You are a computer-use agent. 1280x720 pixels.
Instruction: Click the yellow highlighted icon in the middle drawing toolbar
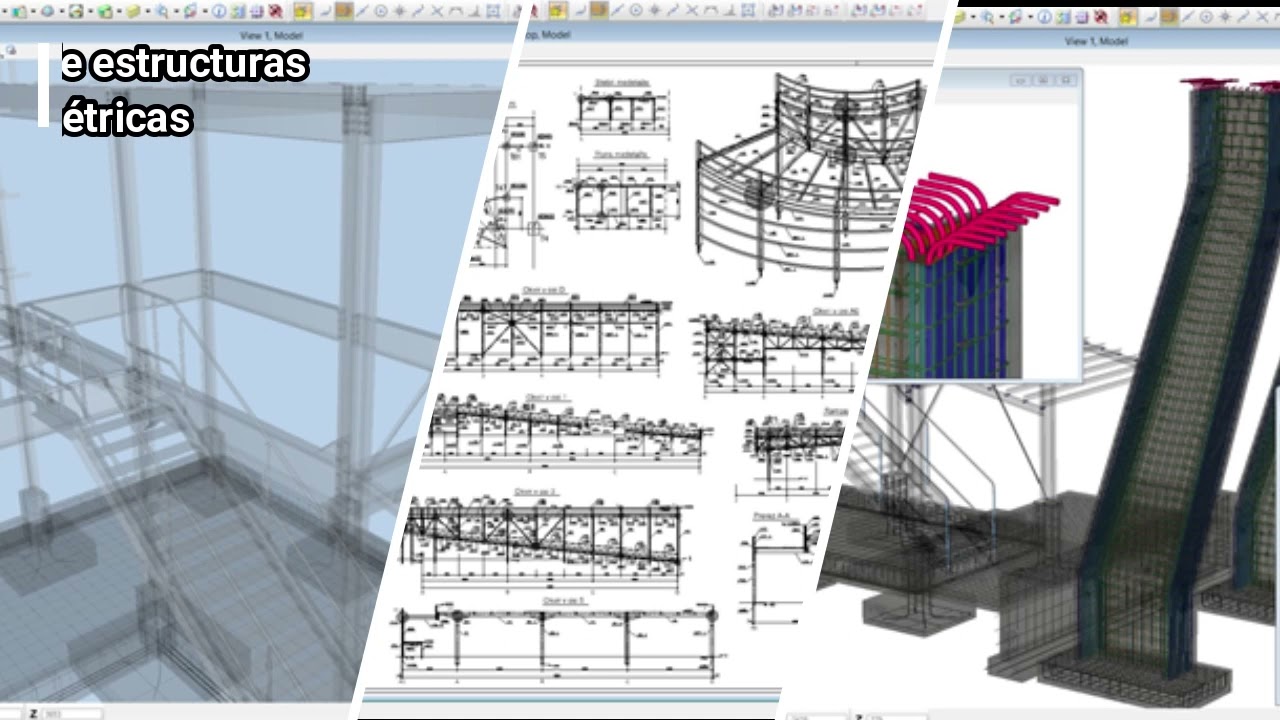click(557, 11)
